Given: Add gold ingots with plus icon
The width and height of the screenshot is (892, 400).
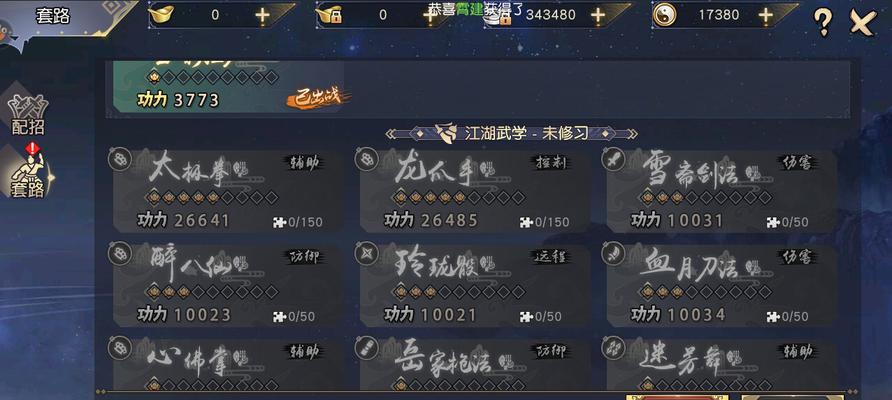Looking at the screenshot, I should pos(262,15).
